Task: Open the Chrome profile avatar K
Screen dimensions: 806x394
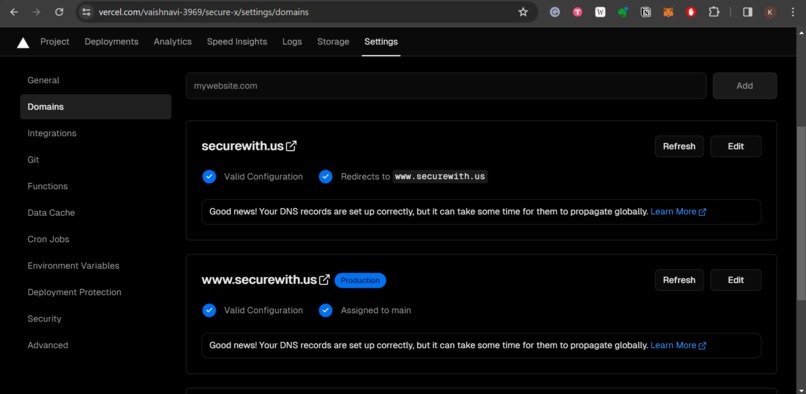Action: click(770, 12)
